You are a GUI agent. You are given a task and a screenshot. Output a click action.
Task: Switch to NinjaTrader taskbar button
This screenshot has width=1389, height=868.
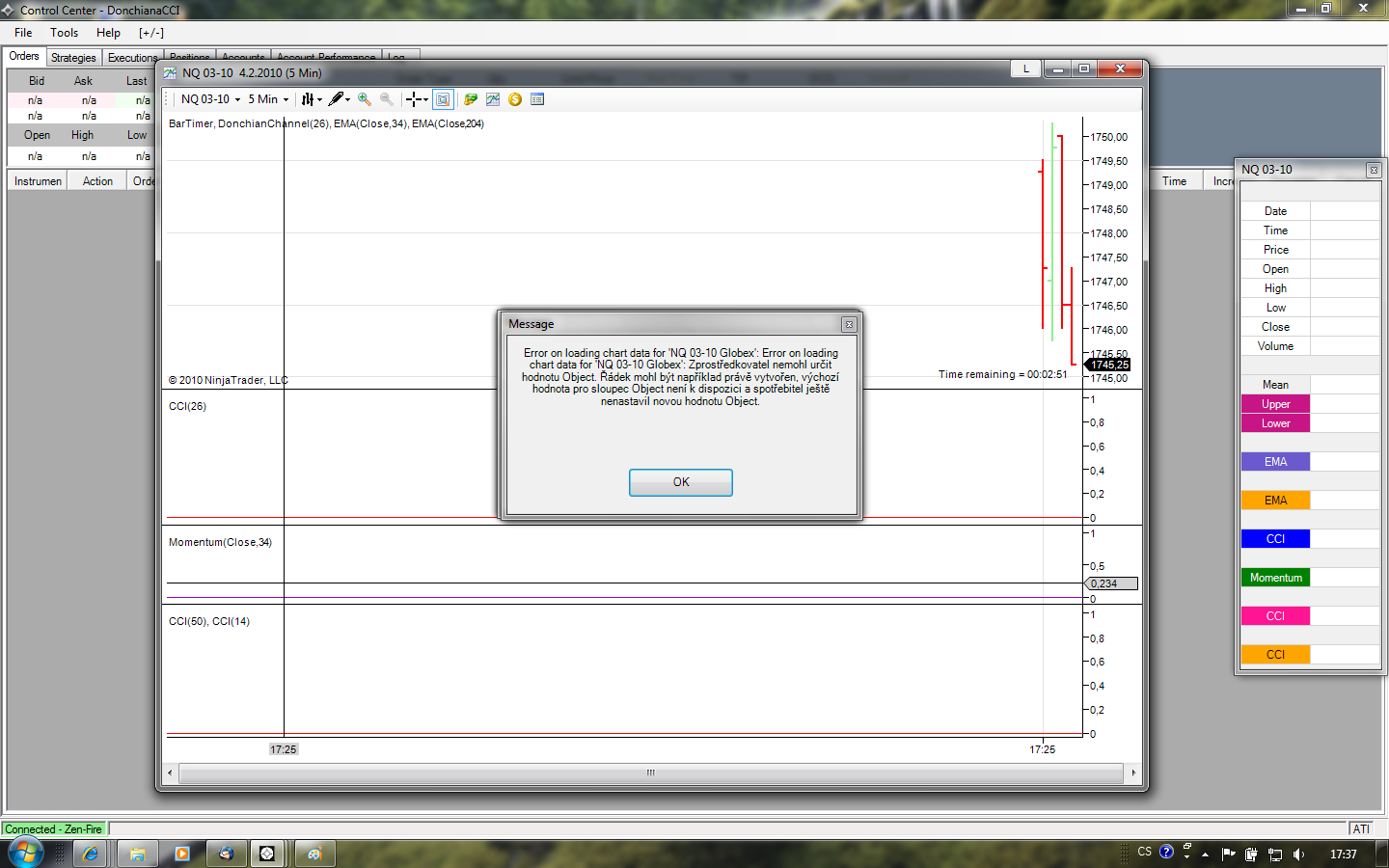tap(267, 854)
